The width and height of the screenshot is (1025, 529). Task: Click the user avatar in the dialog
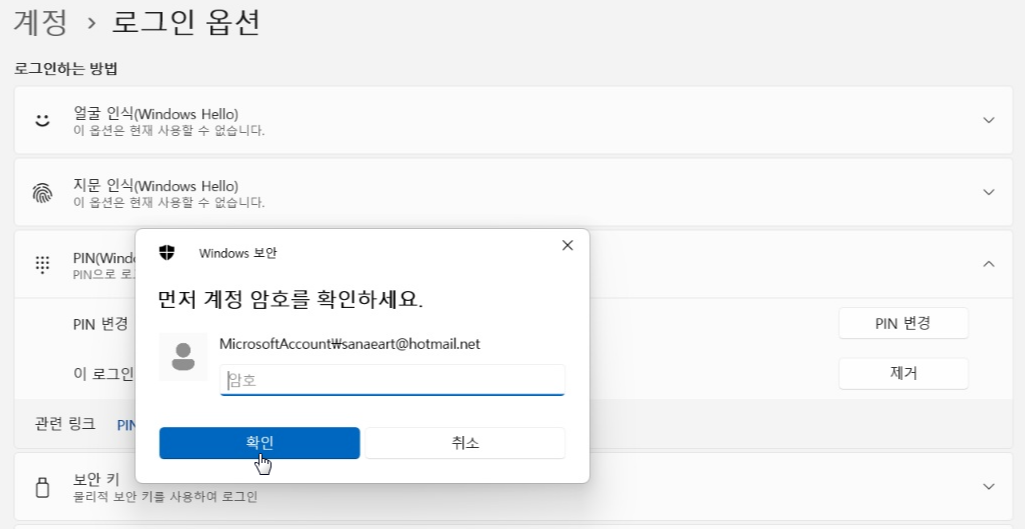(x=183, y=357)
